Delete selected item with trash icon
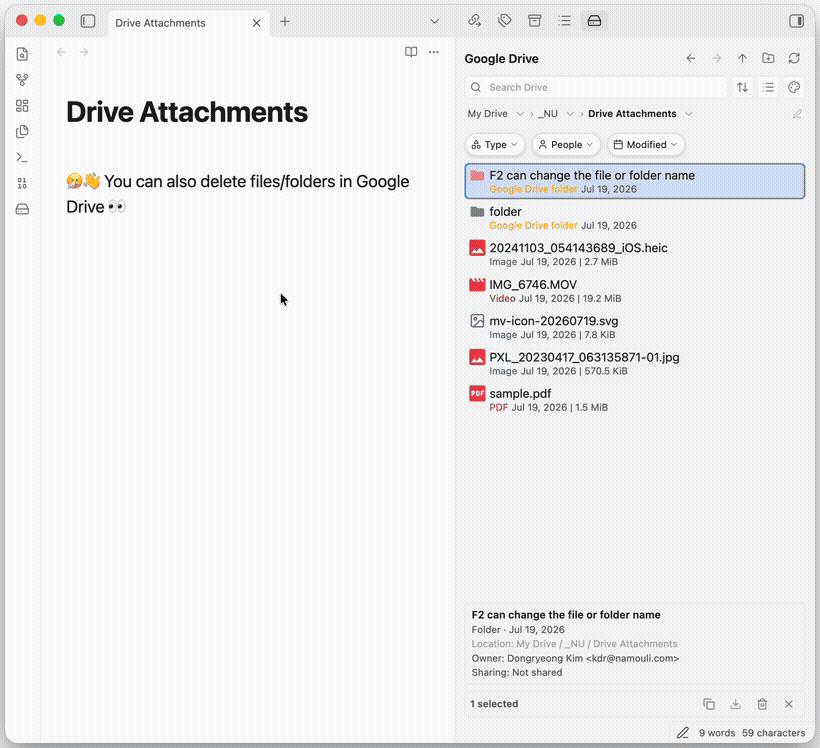 [762, 704]
